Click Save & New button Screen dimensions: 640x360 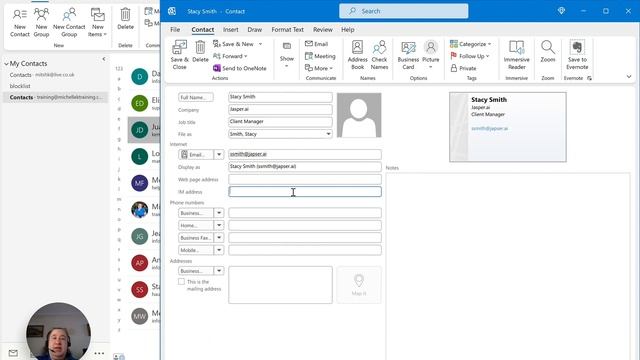(233, 44)
